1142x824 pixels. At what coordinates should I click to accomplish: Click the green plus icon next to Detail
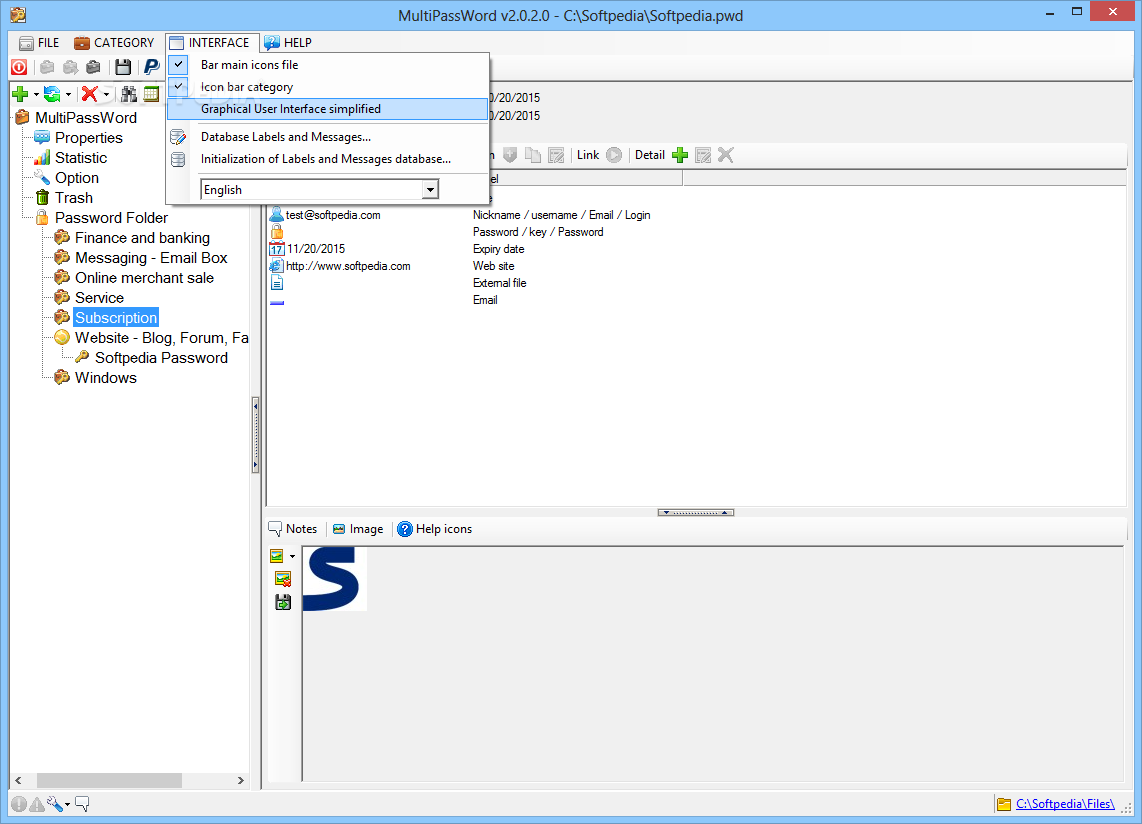(680, 155)
